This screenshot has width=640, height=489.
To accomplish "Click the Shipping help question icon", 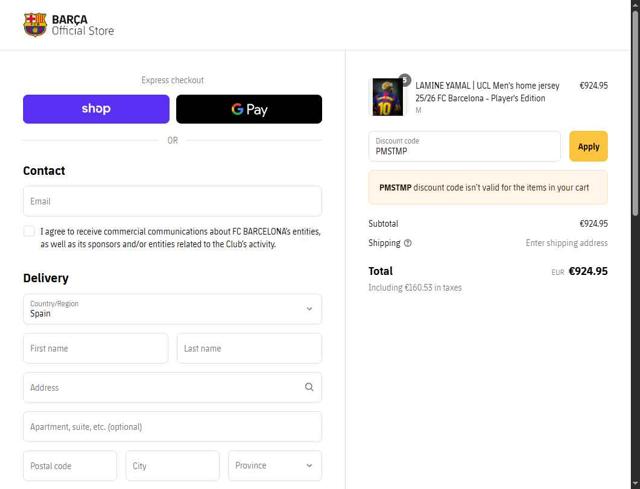I will point(408,243).
